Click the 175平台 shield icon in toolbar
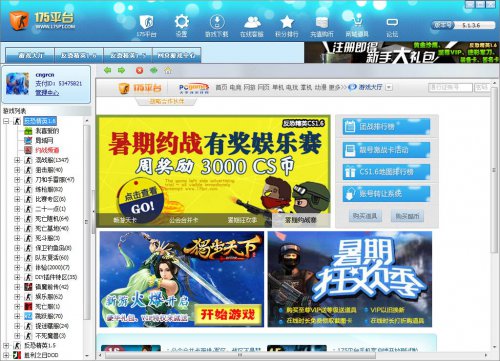This screenshot has height=361, width=500. (146, 22)
